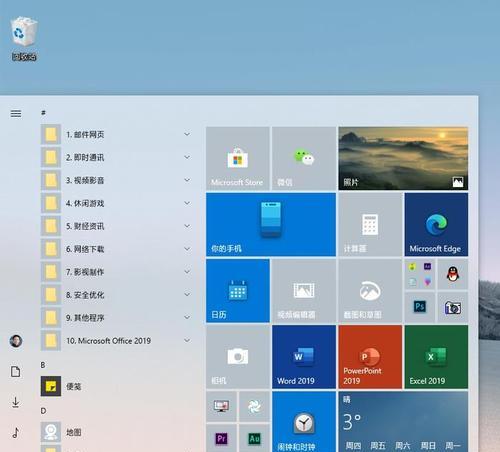Open the 截图和草图 Snip & Sketch tile
Screen dimensions: 500x452
coord(370,291)
